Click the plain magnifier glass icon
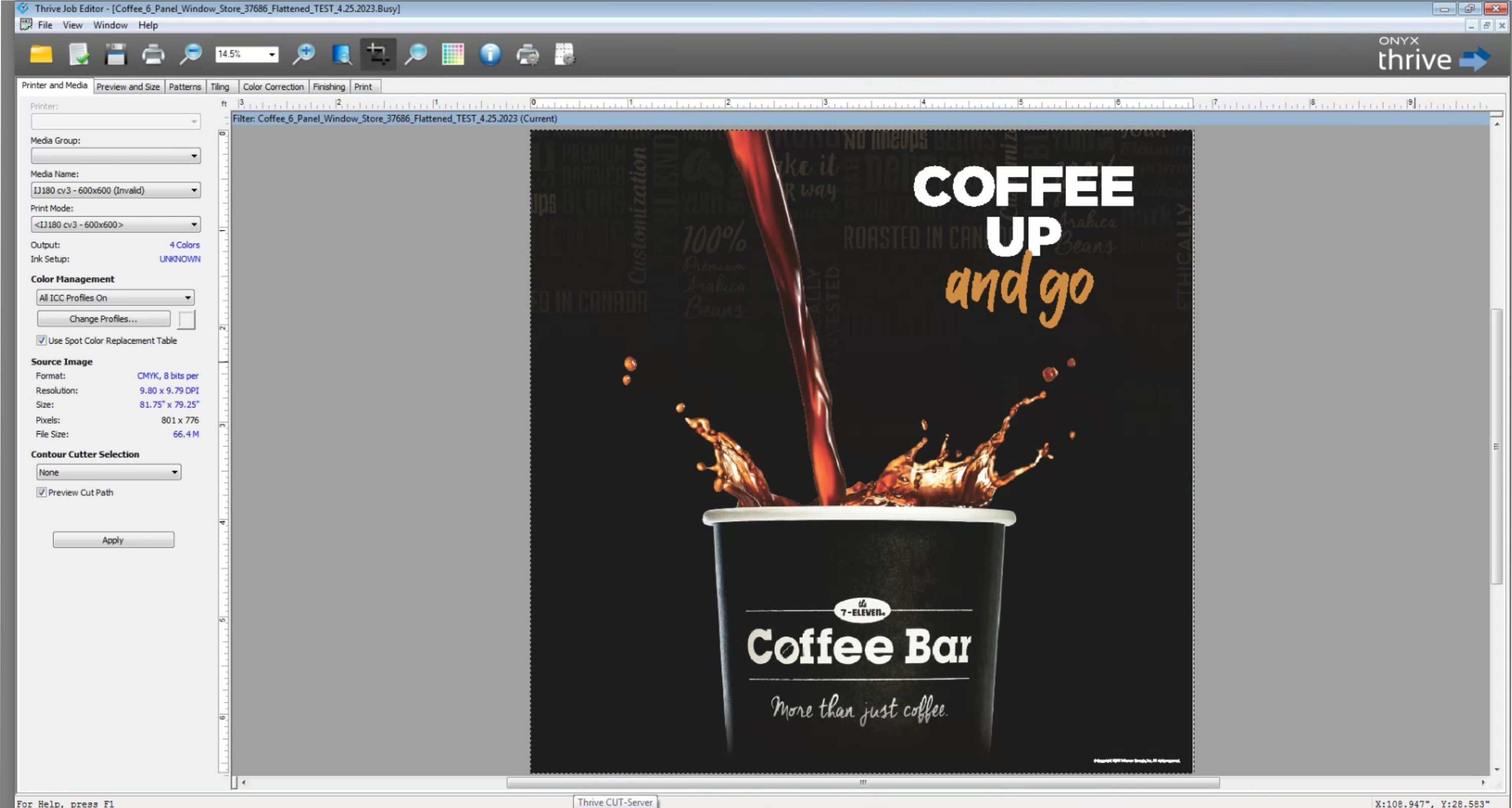The height and width of the screenshot is (808, 1512). click(x=415, y=55)
